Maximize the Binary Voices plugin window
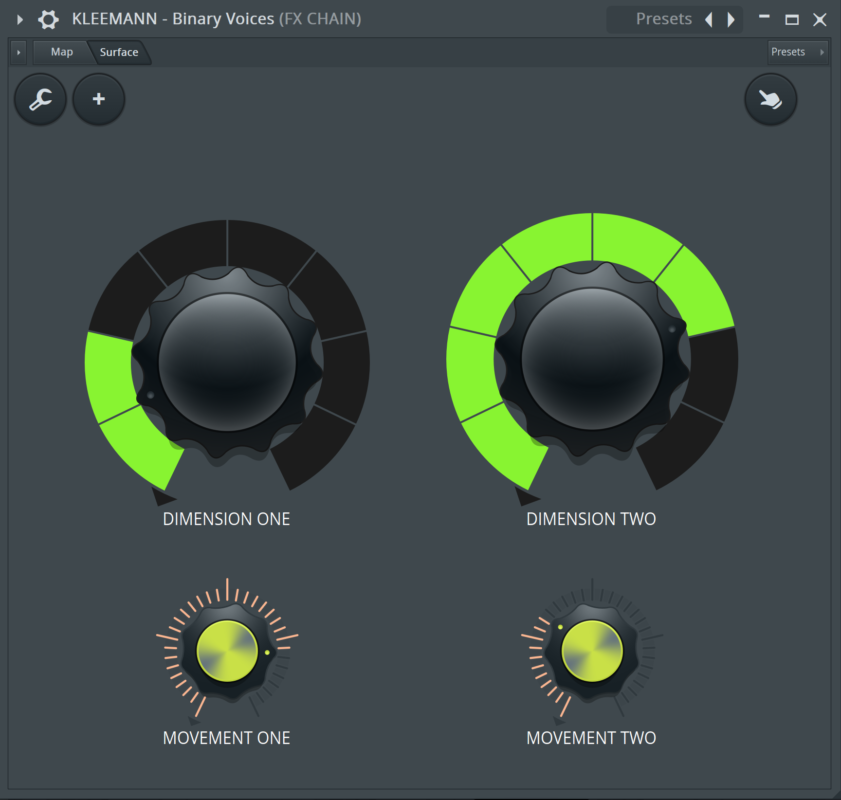The width and height of the screenshot is (841, 800). click(x=792, y=19)
